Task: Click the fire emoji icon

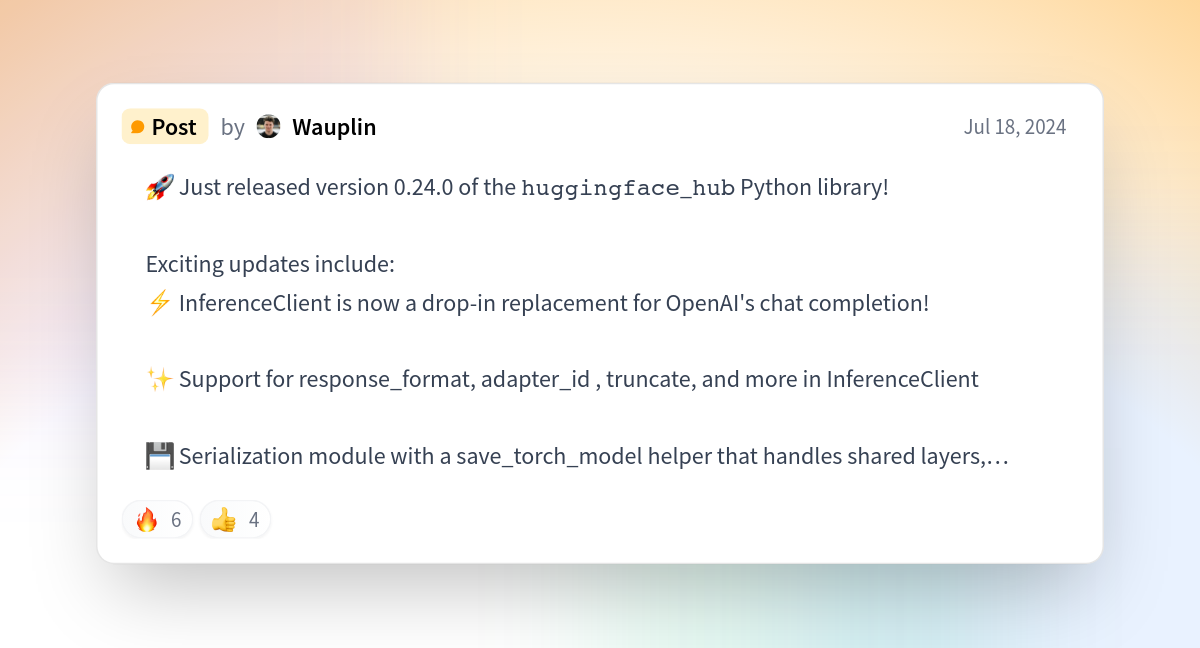Action: click(147, 519)
